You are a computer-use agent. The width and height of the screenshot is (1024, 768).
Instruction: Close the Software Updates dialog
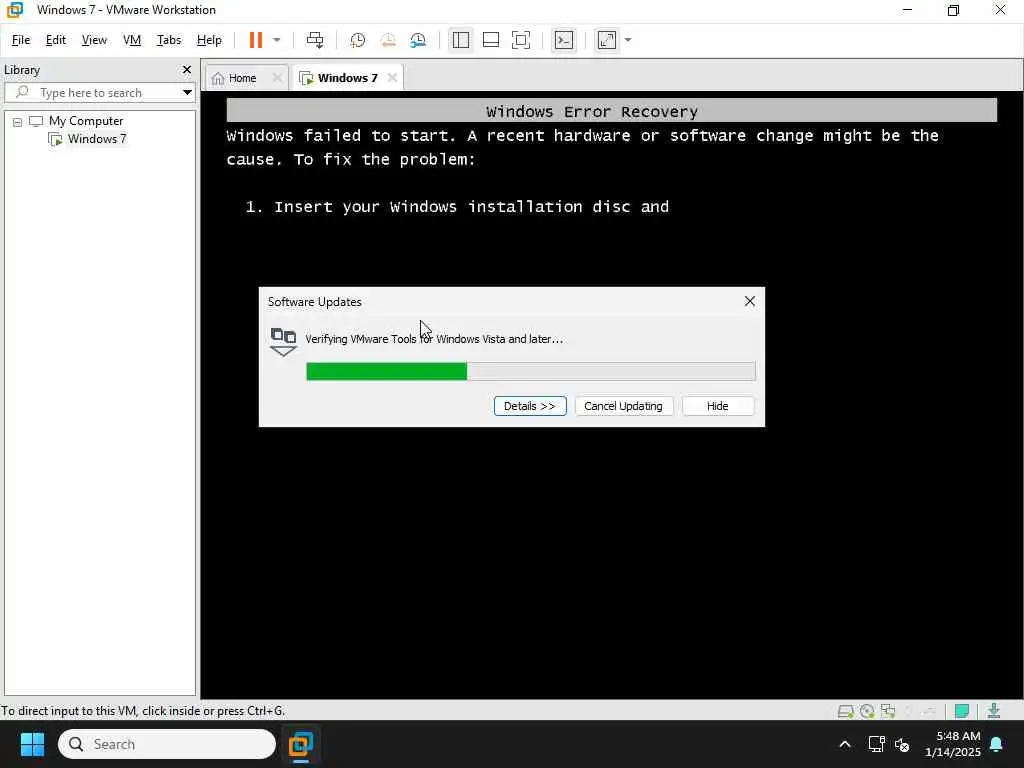[750, 301]
